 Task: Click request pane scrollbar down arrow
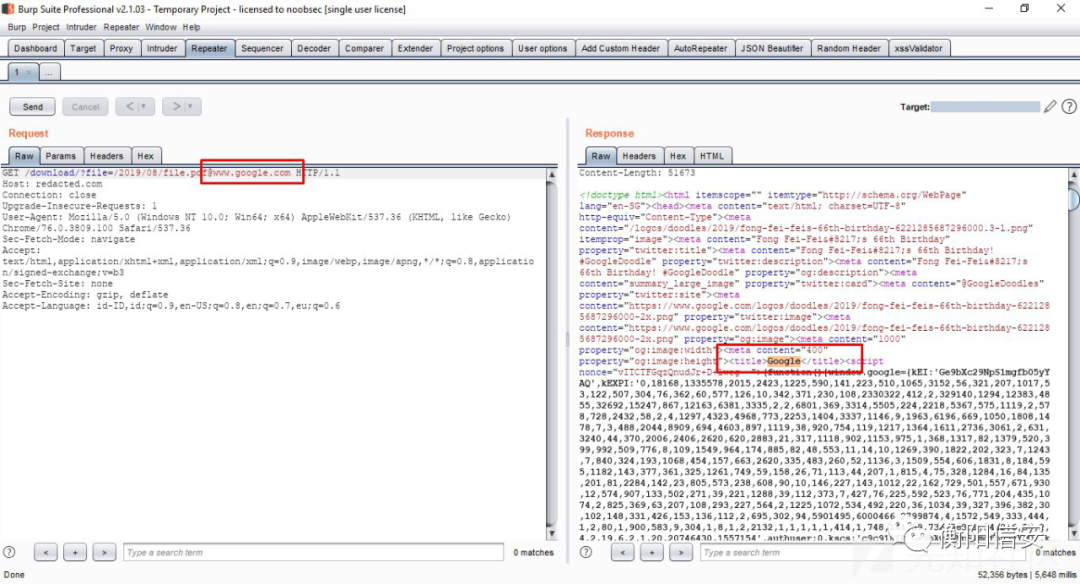[551, 534]
